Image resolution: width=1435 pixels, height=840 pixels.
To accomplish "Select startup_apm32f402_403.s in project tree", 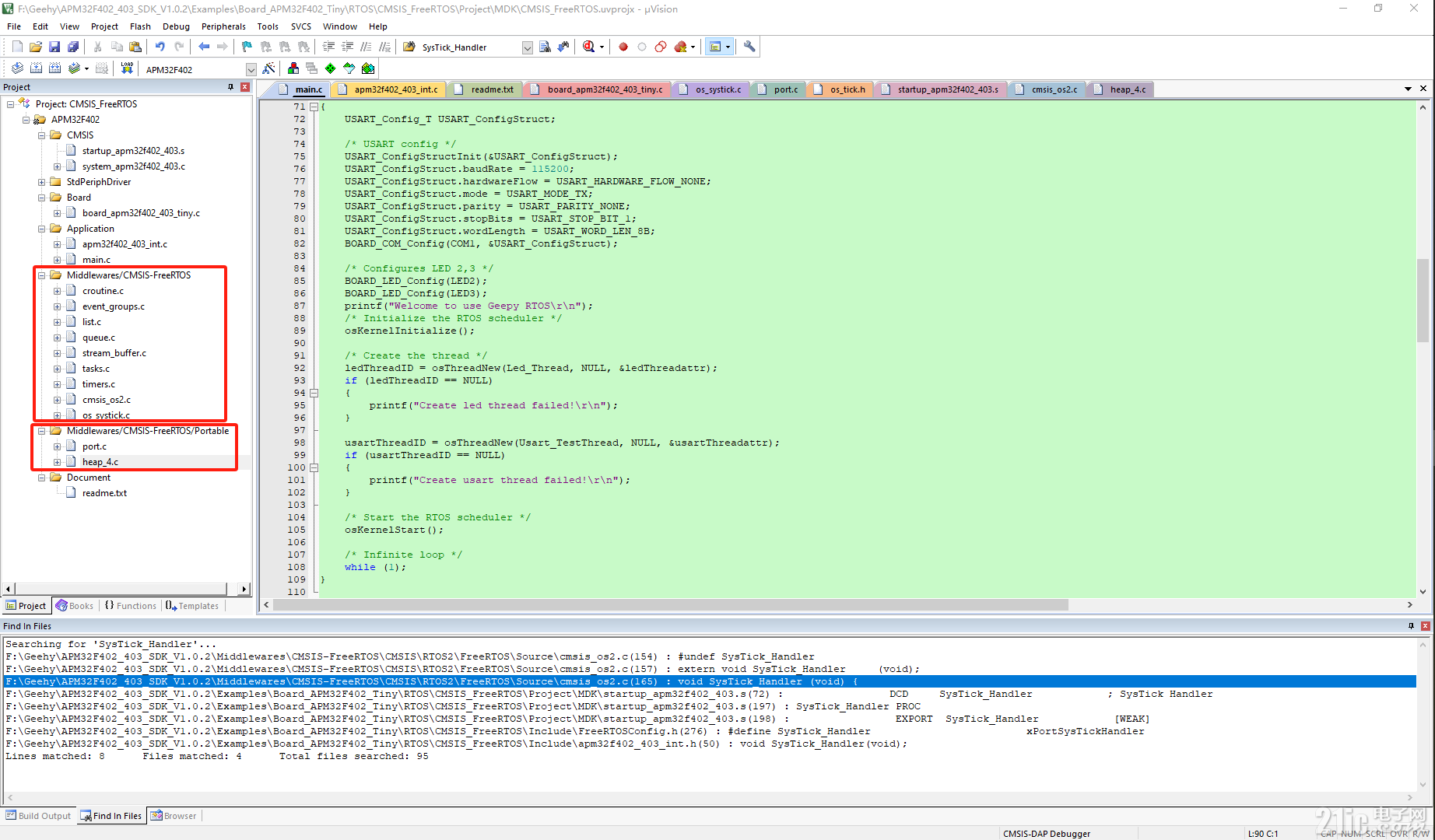I will click(x=133, y=151).
